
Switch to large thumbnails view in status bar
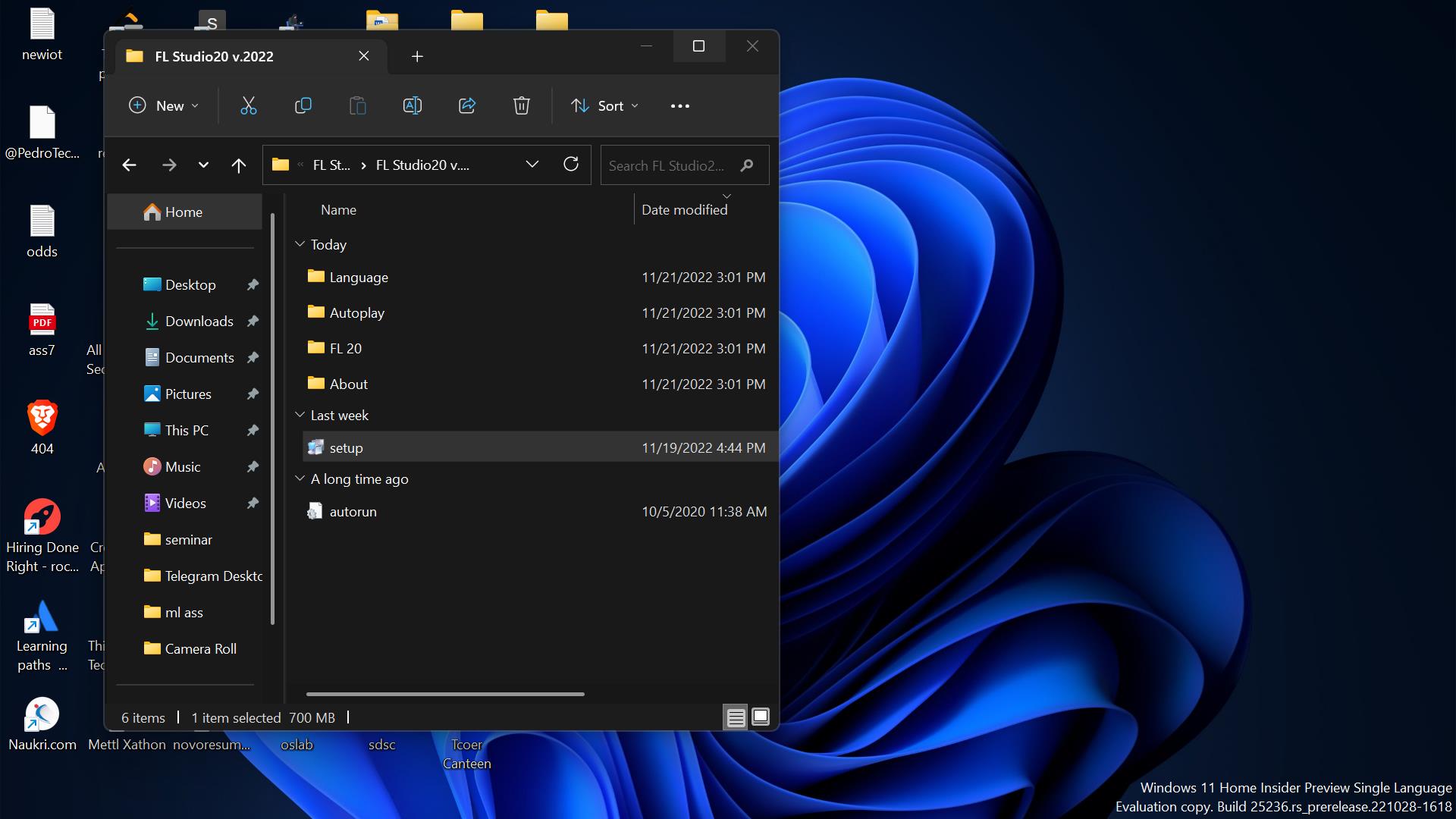pos(760,717)
